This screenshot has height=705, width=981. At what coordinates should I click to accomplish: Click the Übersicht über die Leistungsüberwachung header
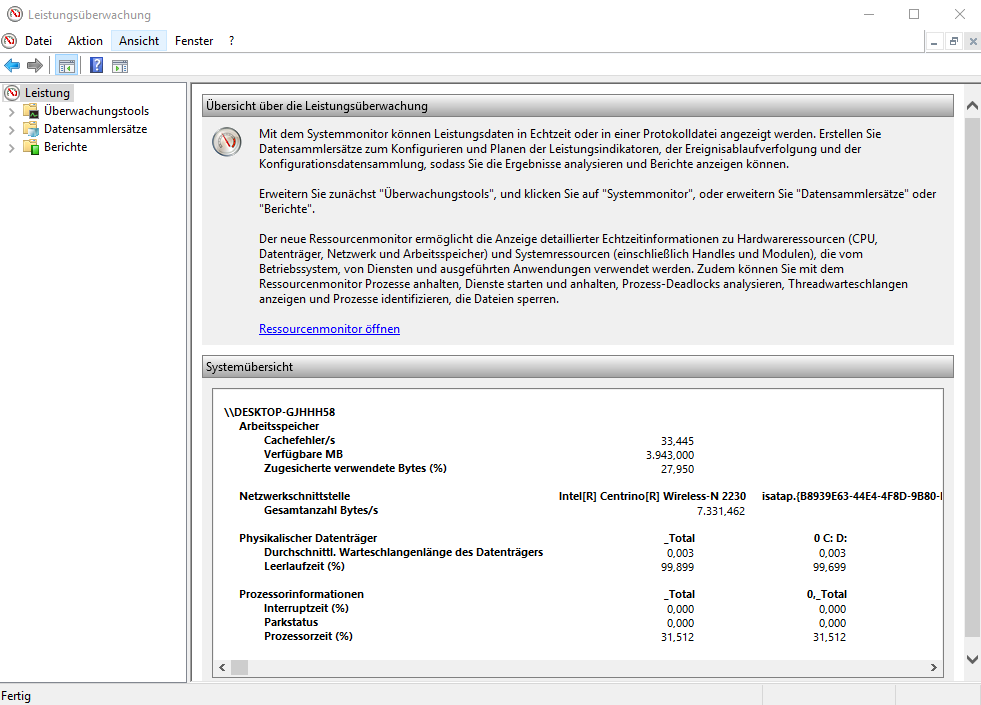(x=577, y=106)
